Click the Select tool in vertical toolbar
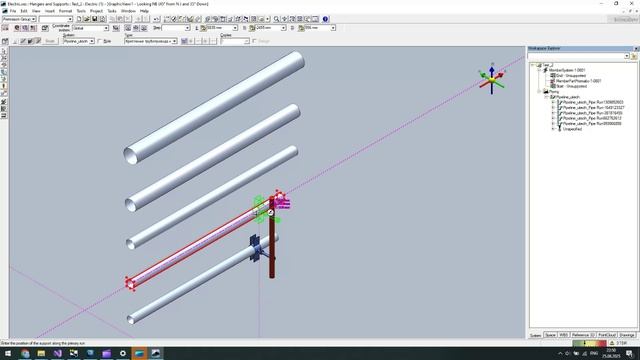640x360 pixels. point(4,52)
